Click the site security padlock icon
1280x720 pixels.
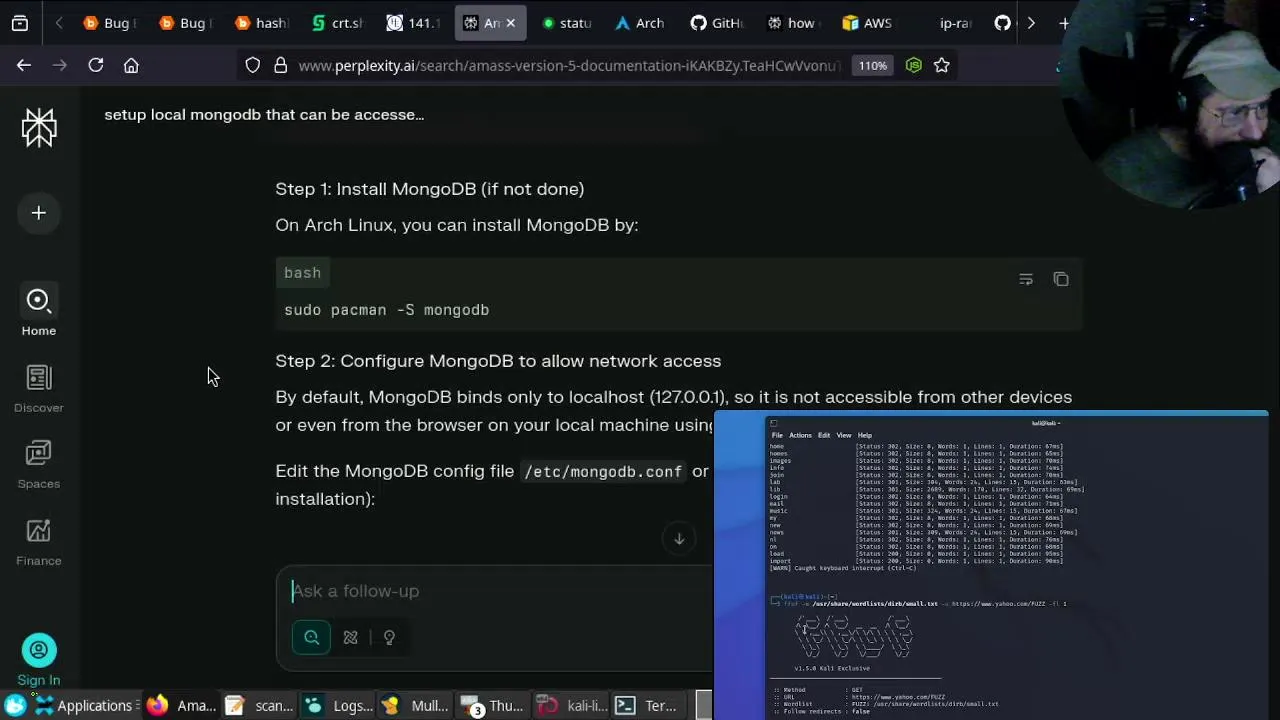pyautogui.click(x=280, y=65)
